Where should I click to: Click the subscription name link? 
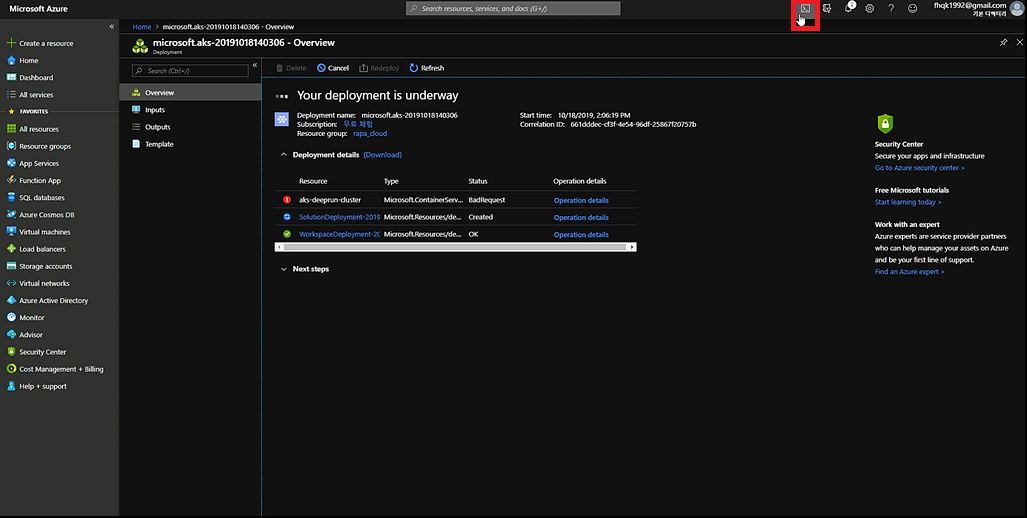click(x=358, y=124)
